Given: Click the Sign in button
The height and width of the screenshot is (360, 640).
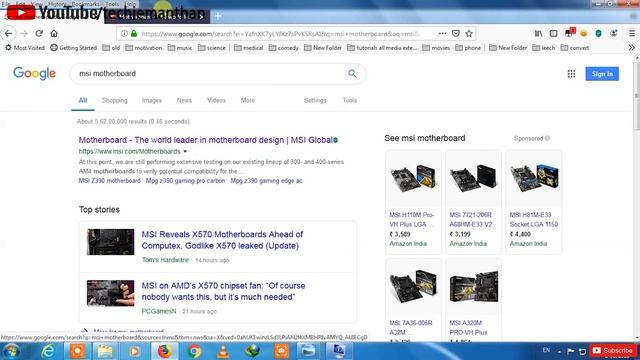Looking at the screenshot, I should tap(602, 74).
